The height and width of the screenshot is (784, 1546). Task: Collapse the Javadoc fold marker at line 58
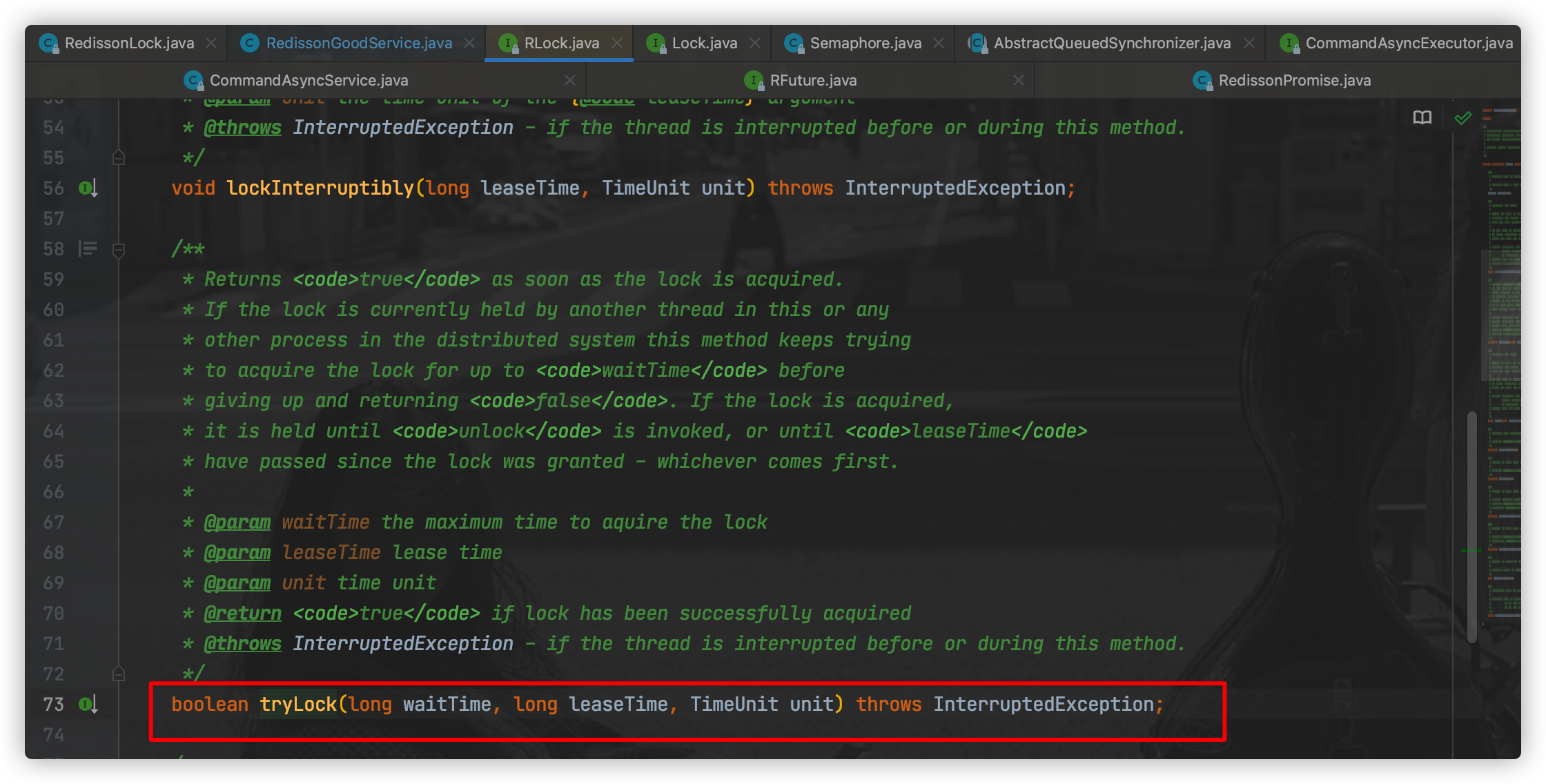pyautogui.click(x=119, y=249)
